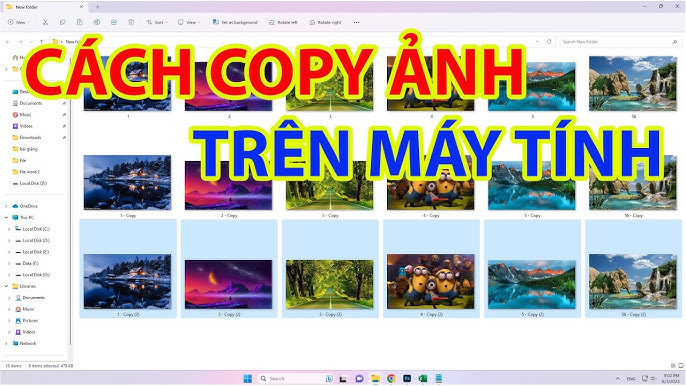Open the Windows Start menu
The height and width of the screenshot is (386, 686).
[247, 378]
